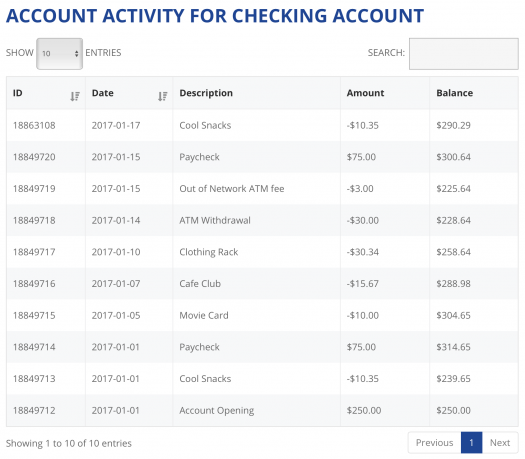This screenshot has width=525, height=459.
Task: Select page 1 in pagination
Action: 471,443
